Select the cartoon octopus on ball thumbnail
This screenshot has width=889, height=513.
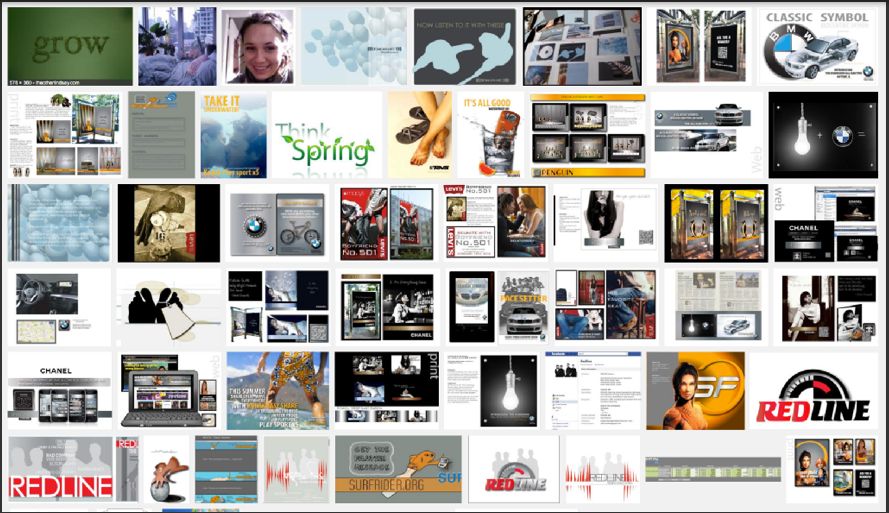pos(166,469)
